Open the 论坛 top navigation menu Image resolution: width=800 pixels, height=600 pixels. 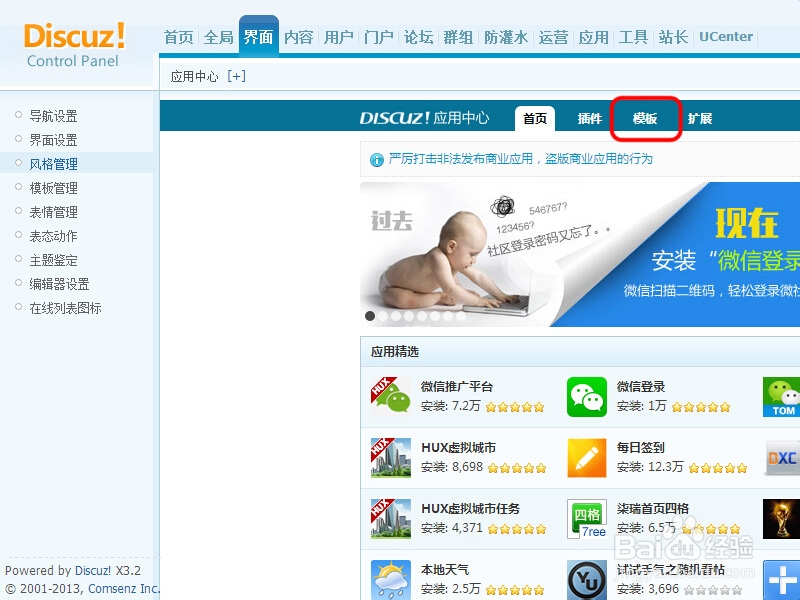coord(418,37)
